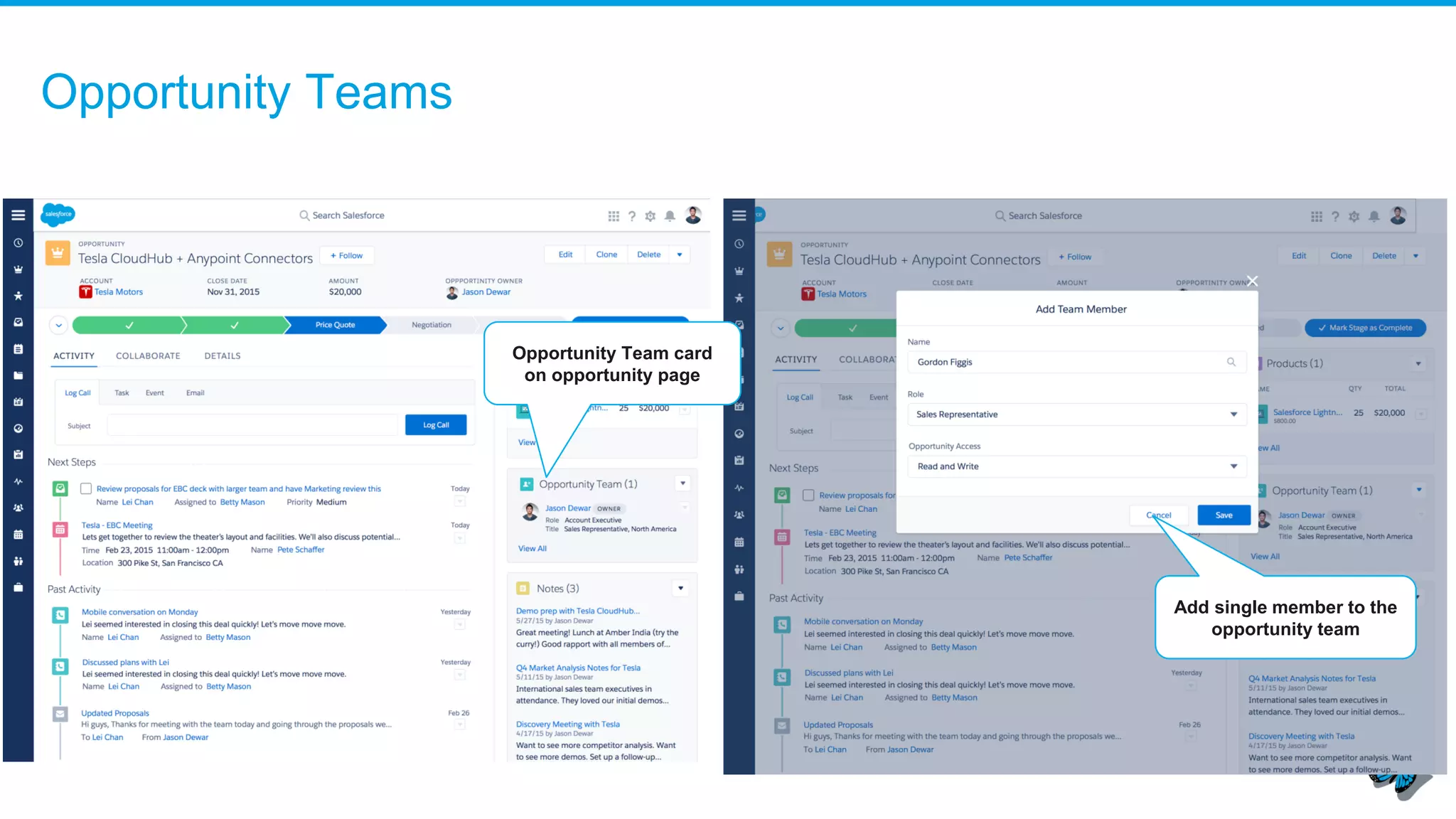The image size is (1456, 819).
Task: Select the Price Quote stage in left screenshot path
Action: [x=335, y=325]
